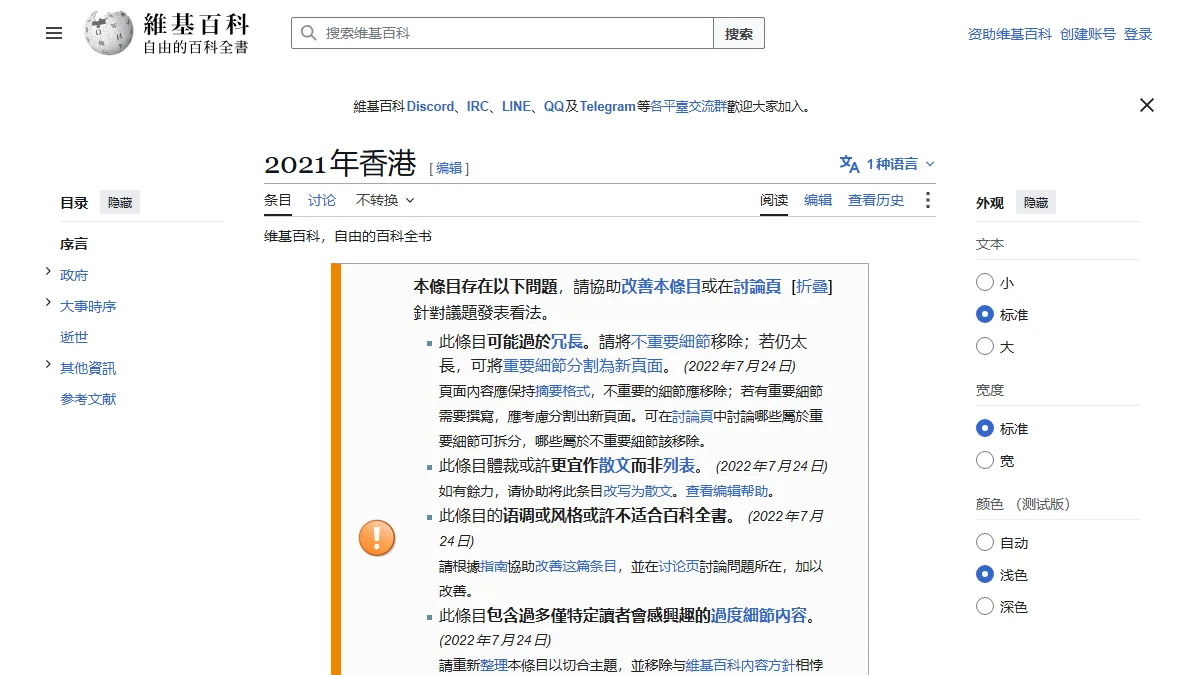Jump to 逝世 in contents

click(x=74, y=337)
